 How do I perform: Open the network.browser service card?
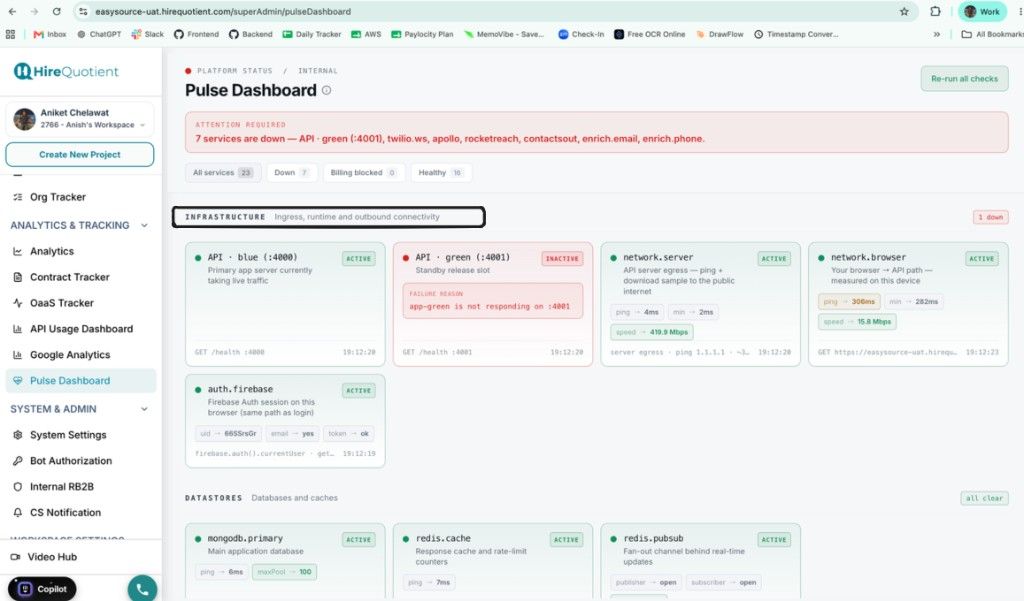coord(908,304)
